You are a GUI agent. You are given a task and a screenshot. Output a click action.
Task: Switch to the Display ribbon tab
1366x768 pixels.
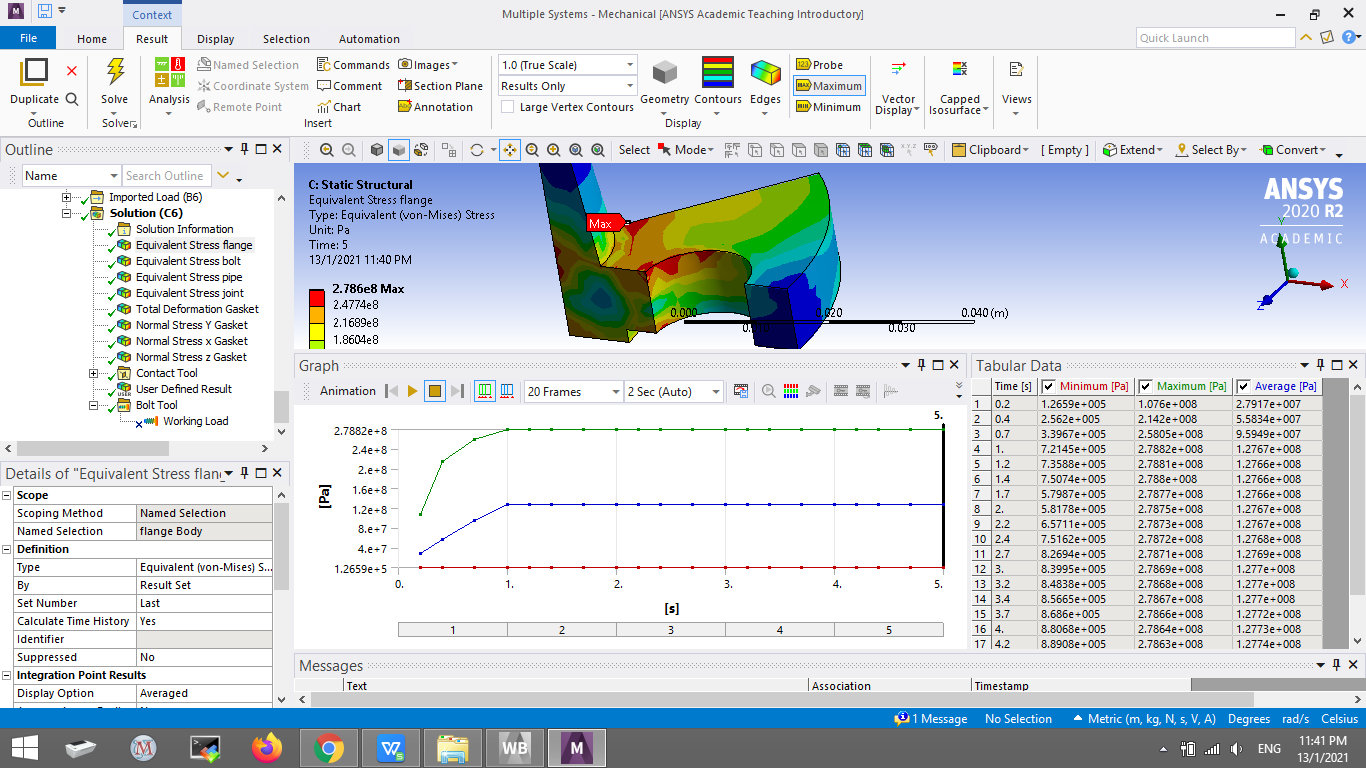tap(215, 39)
